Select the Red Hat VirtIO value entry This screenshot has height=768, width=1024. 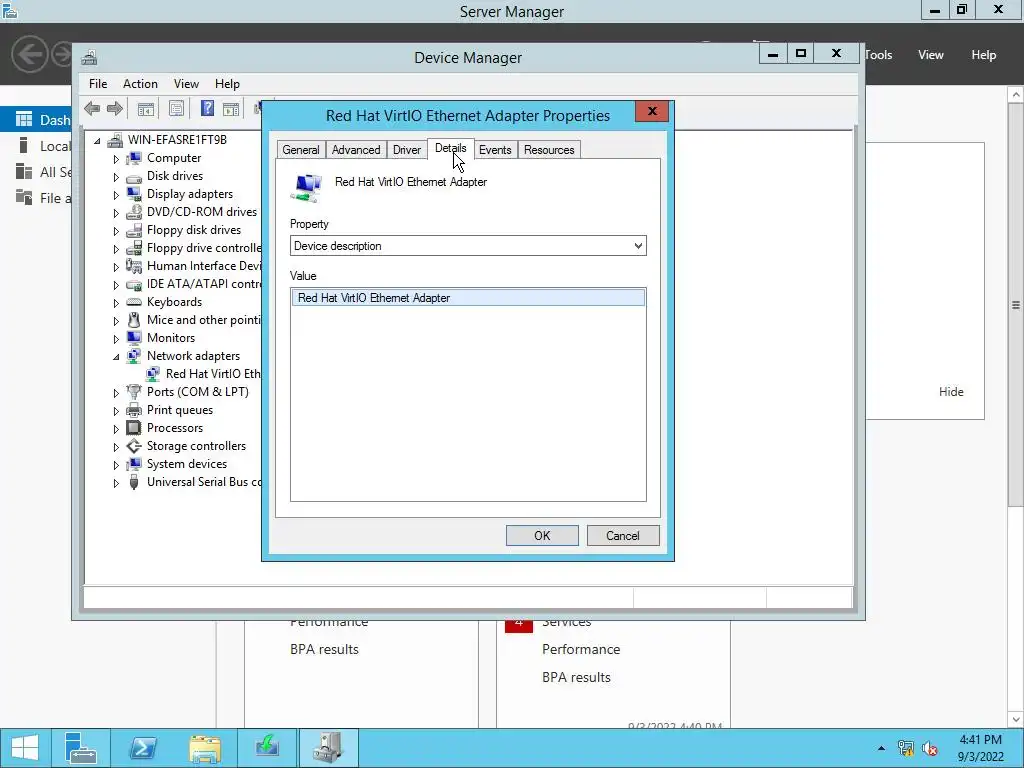(468, 298)
